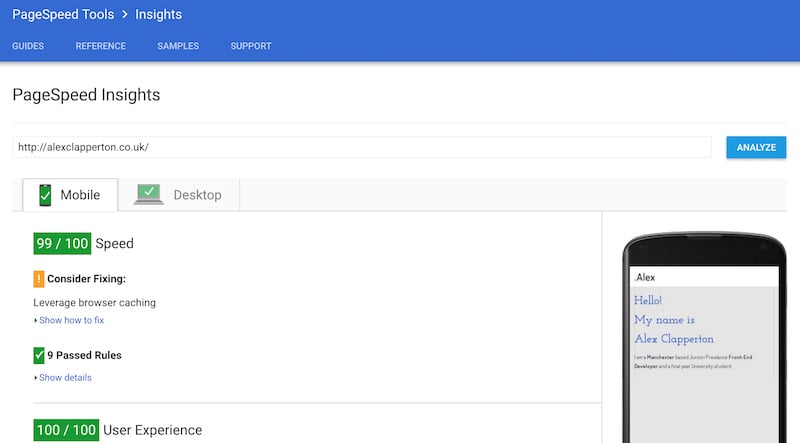Viewport: 800px width, 443px height.
Task: Click the Insights breadcrumb title
Action: pos(158,14)
